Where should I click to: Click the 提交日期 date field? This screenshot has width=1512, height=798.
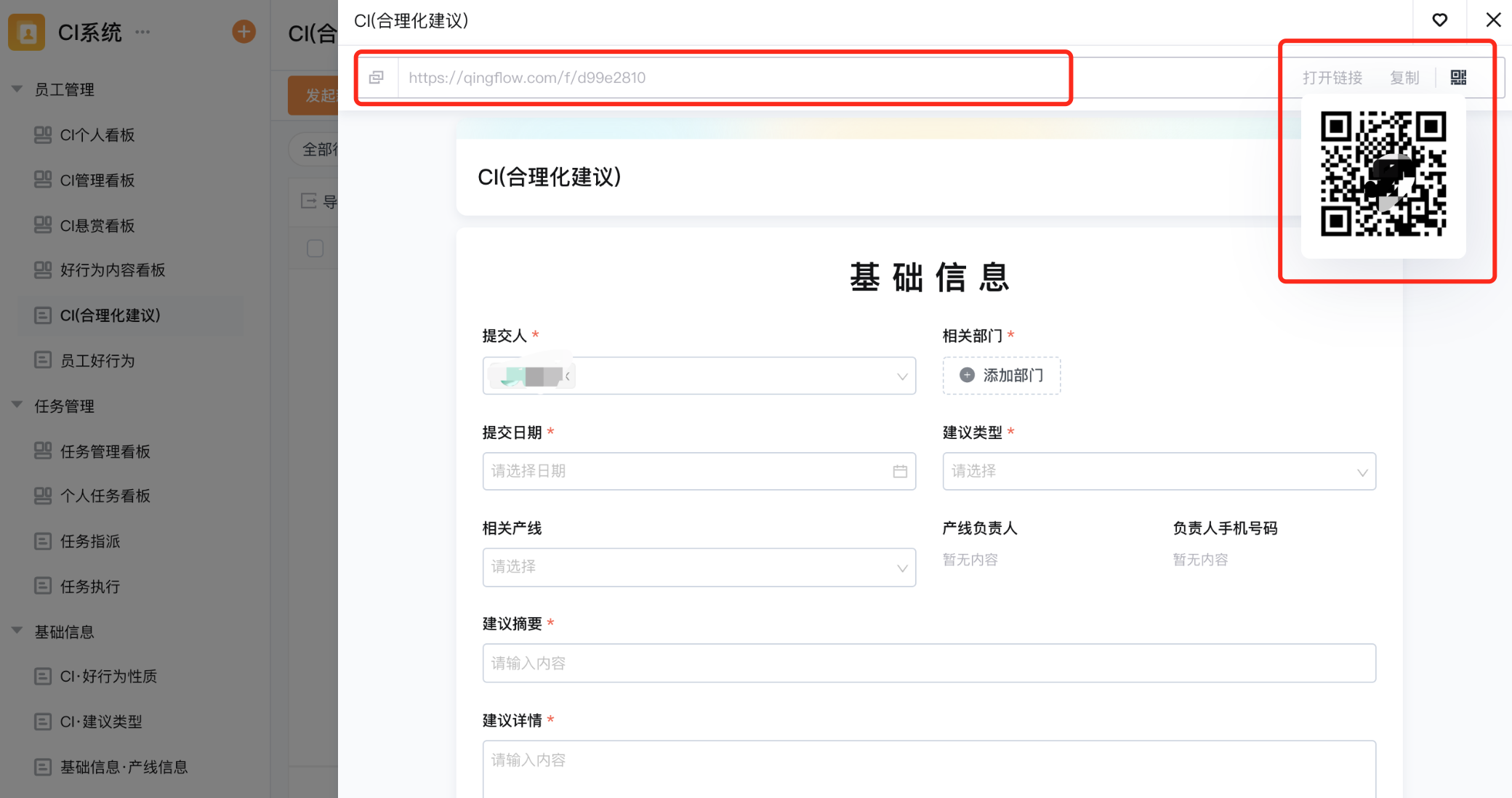699,472
